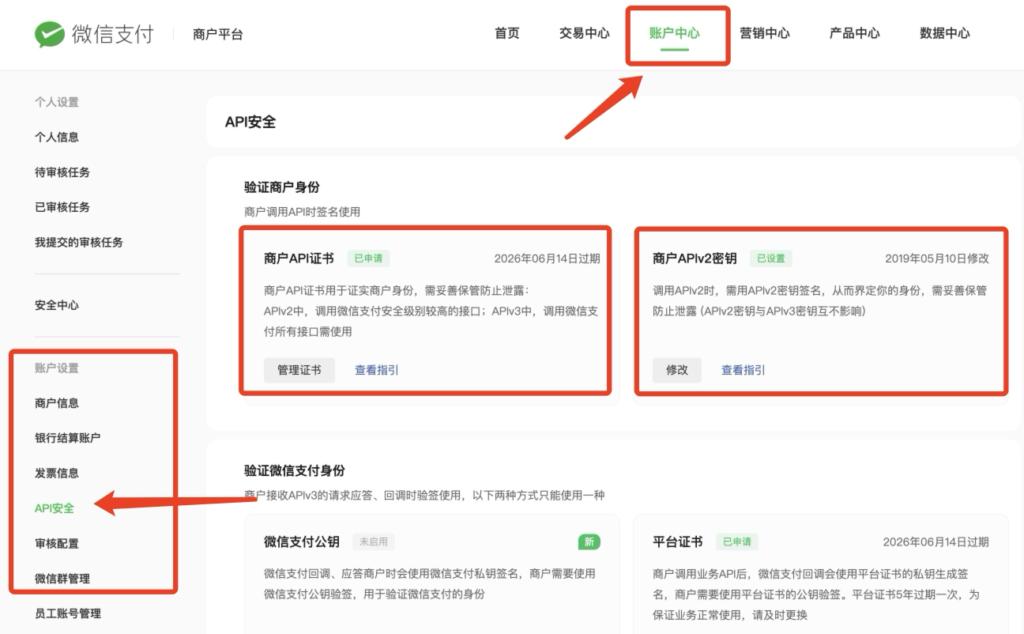Image resolution: width=1024 pixels, height=634 pixels.
Task: Select 已审核任务 sidebar item
Action: pyautogui.click(x=62, y=207)
